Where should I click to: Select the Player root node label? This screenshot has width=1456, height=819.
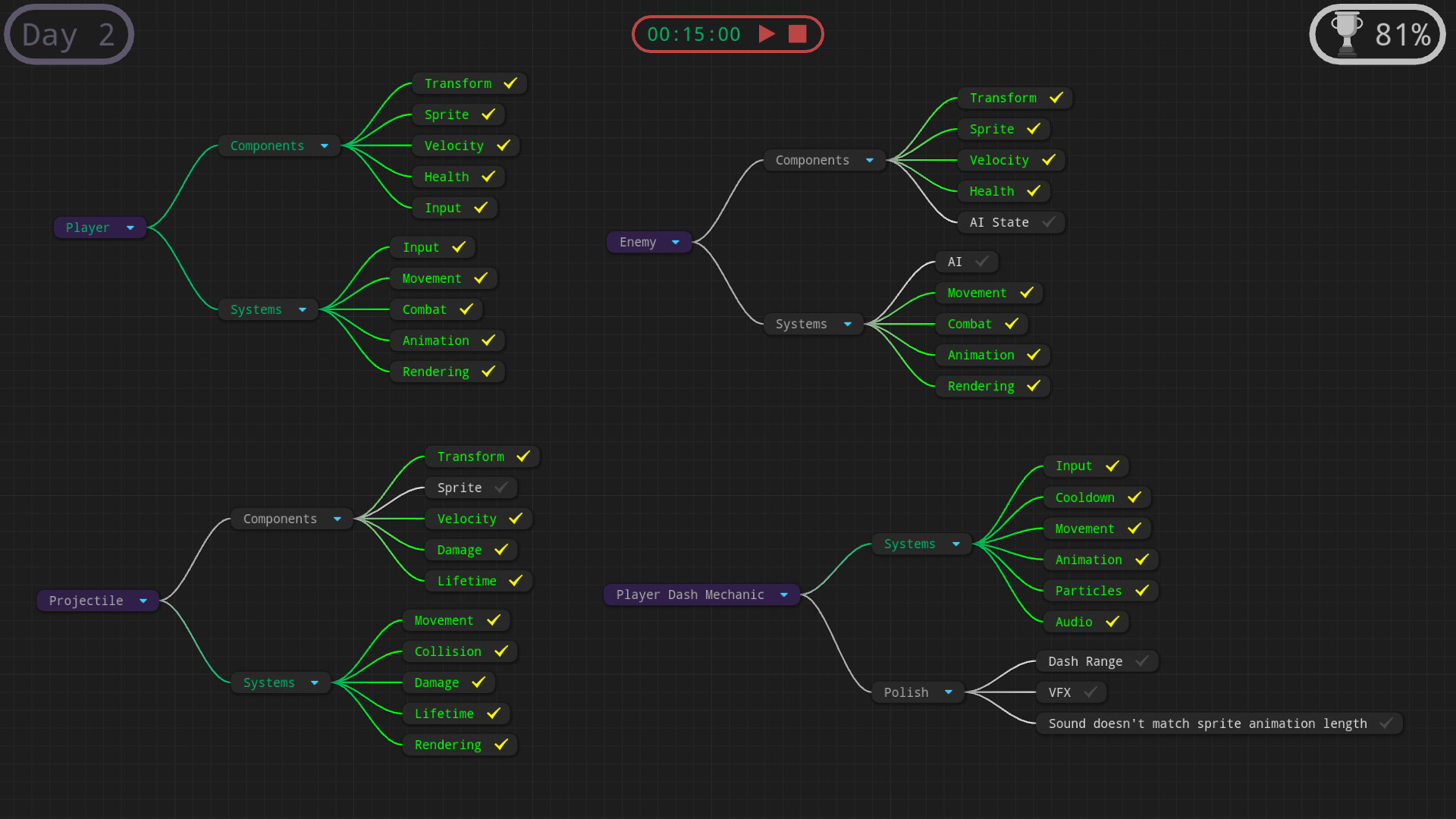[87, 227]
